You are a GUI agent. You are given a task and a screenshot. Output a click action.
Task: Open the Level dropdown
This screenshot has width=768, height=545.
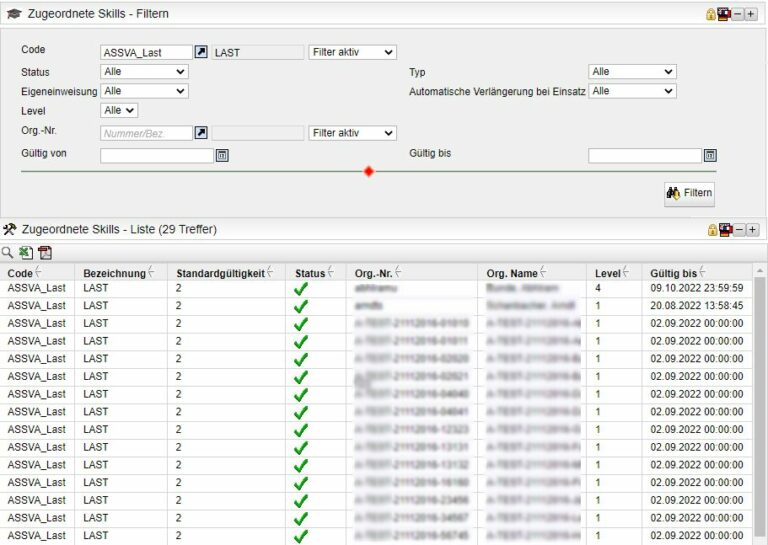[x=119, y=111]
